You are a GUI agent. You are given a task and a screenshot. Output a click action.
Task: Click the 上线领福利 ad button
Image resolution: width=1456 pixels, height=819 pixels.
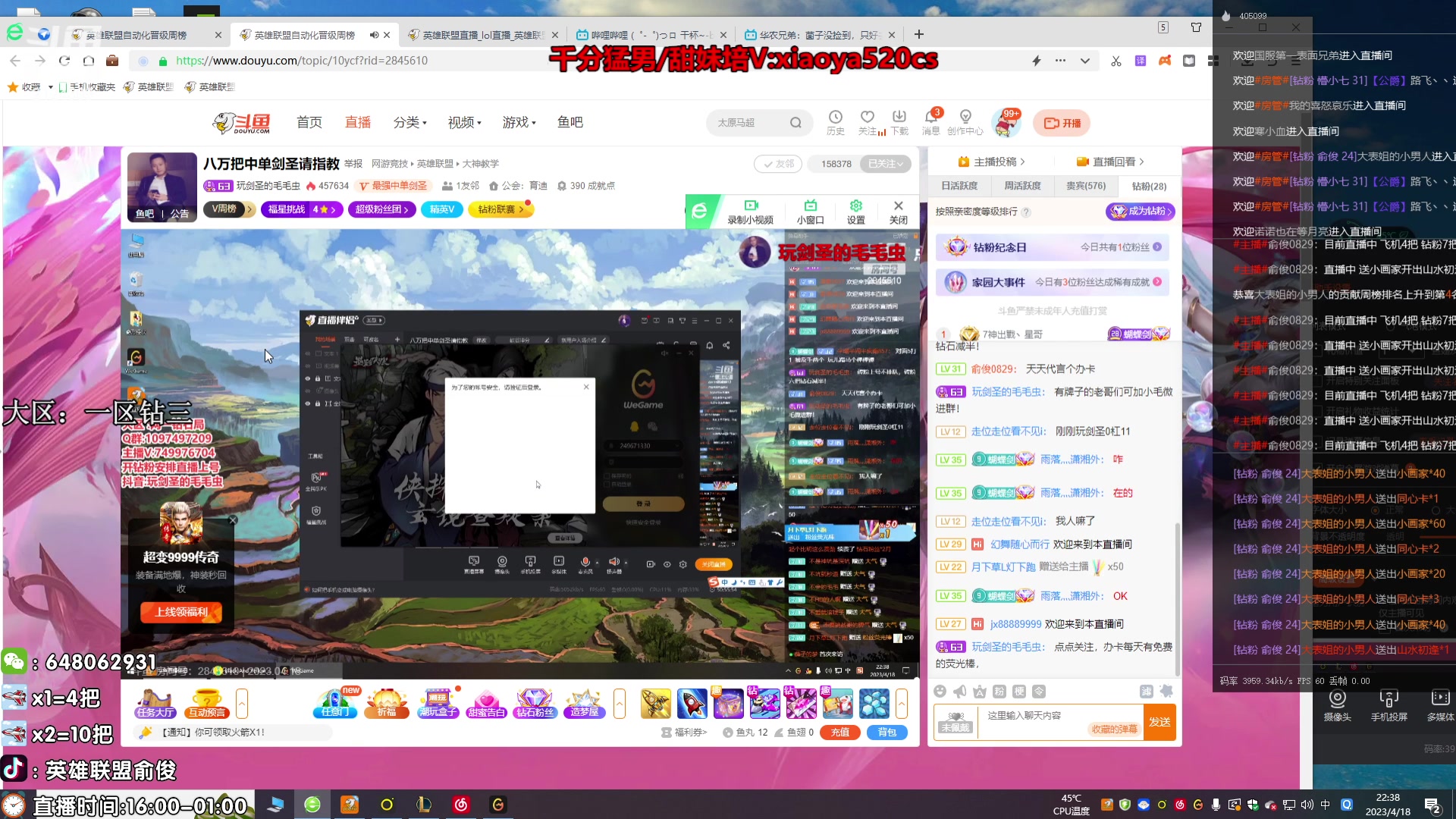point(181,612)
